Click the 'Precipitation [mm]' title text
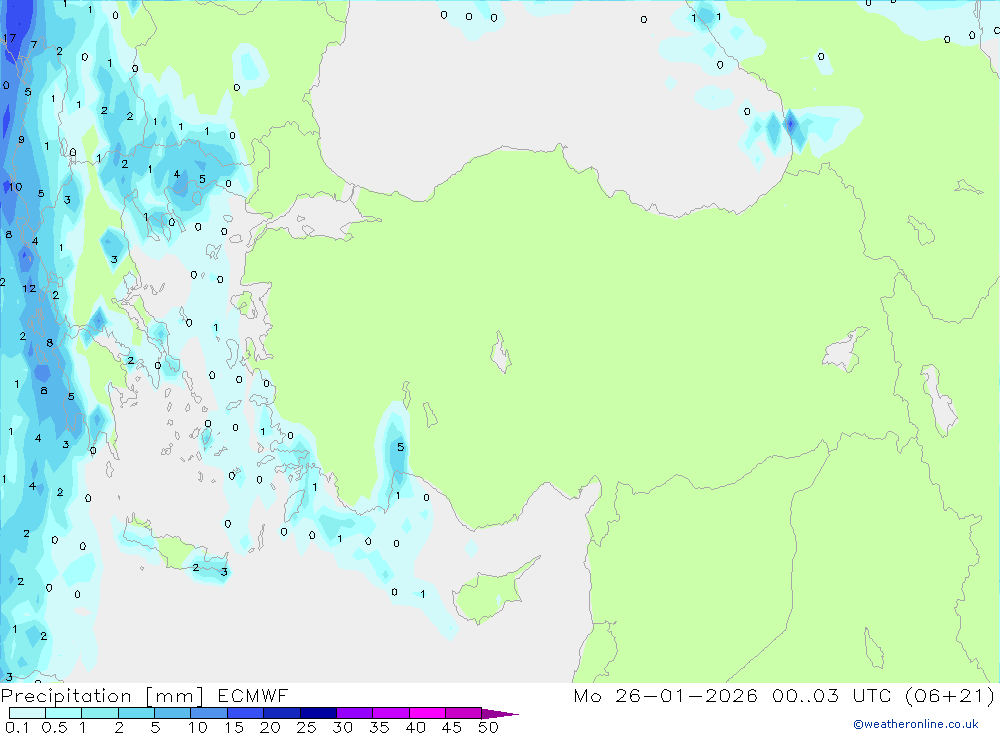 coord(102,696)
